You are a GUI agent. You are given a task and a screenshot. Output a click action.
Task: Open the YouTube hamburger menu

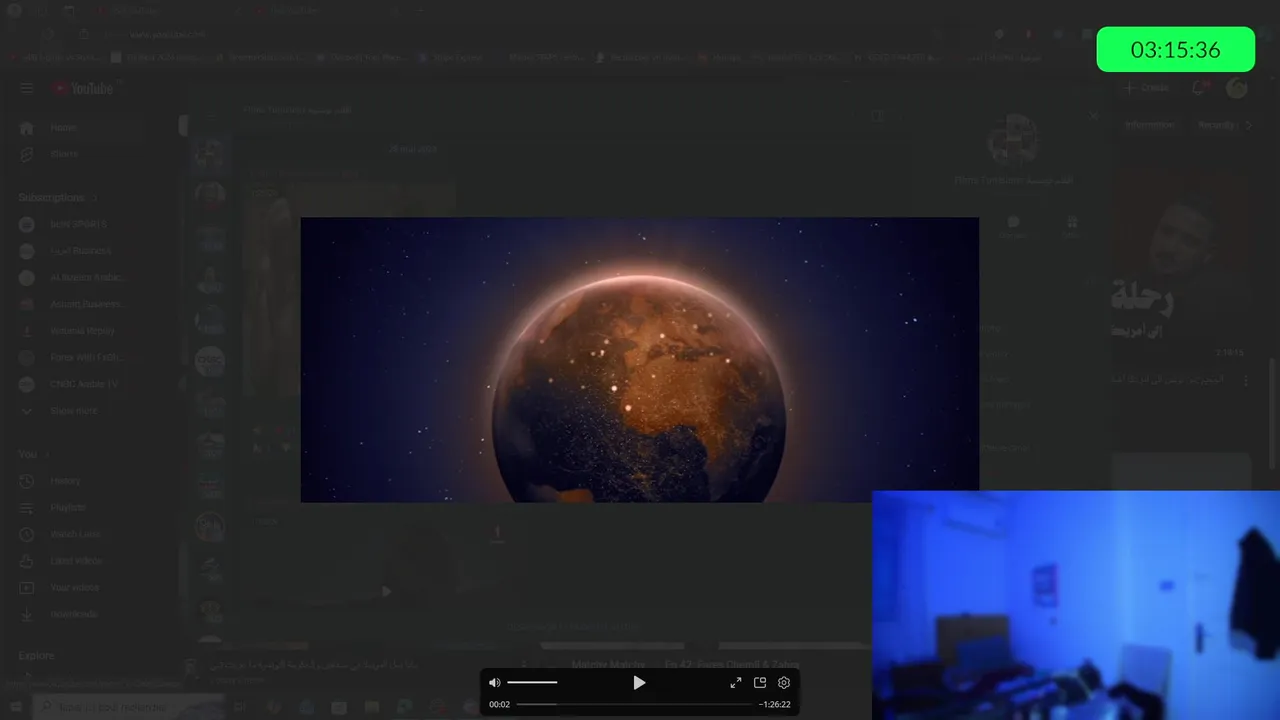click(26, 88)
